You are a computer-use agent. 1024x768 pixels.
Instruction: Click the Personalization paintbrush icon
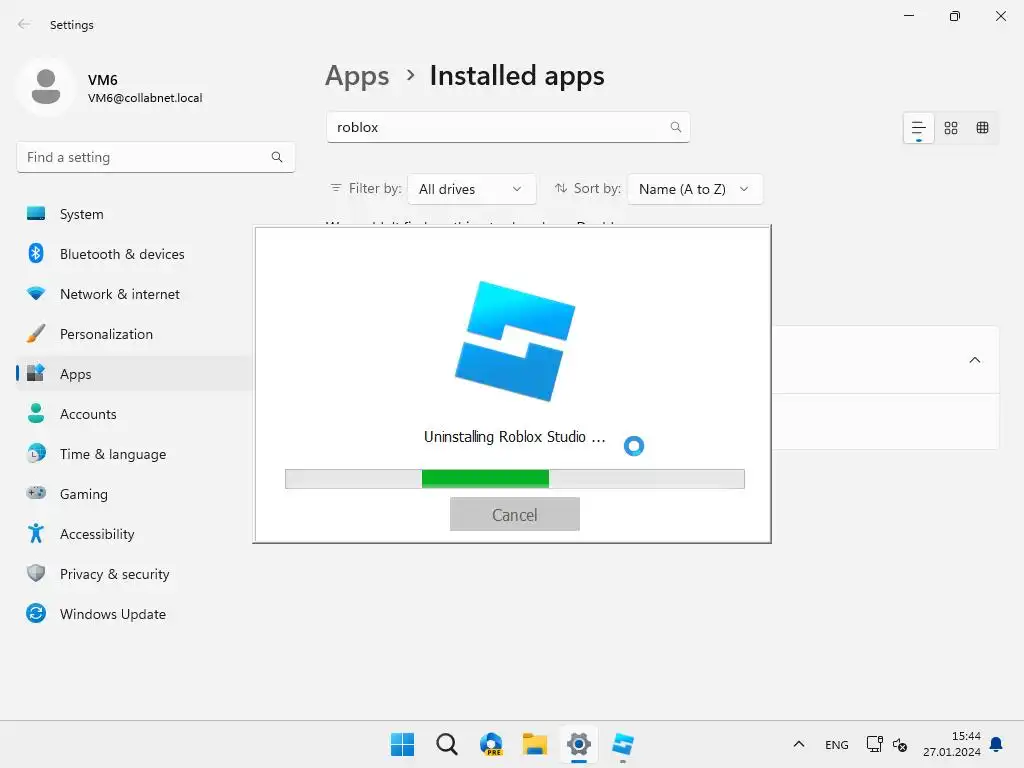[x=36, y=334]
